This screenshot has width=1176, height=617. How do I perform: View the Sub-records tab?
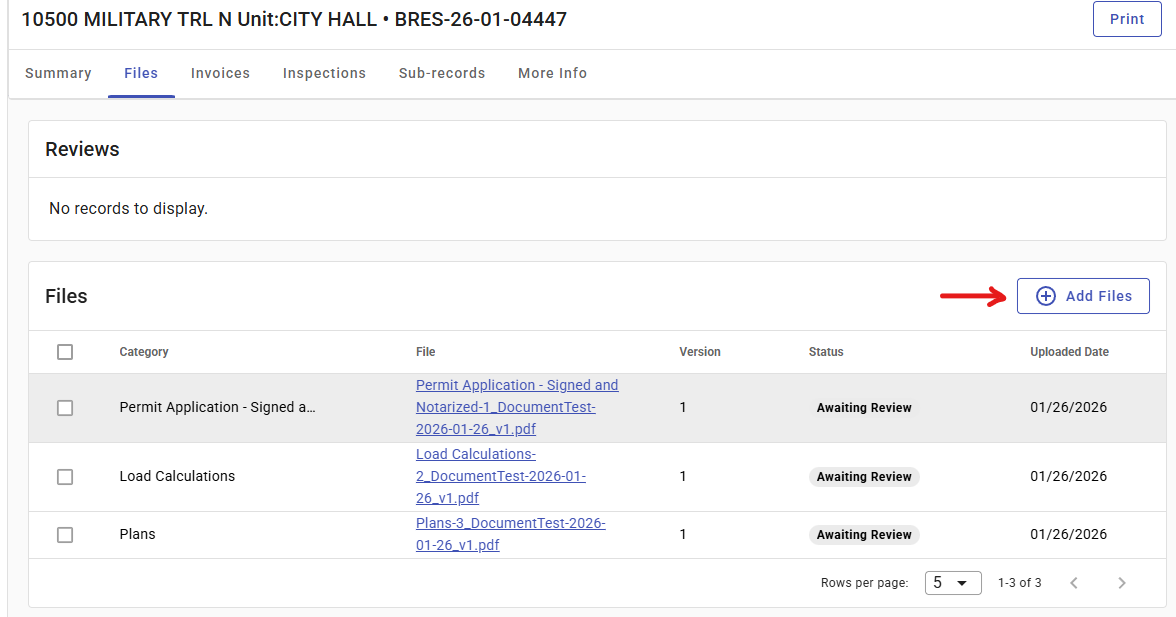point(442,73)
